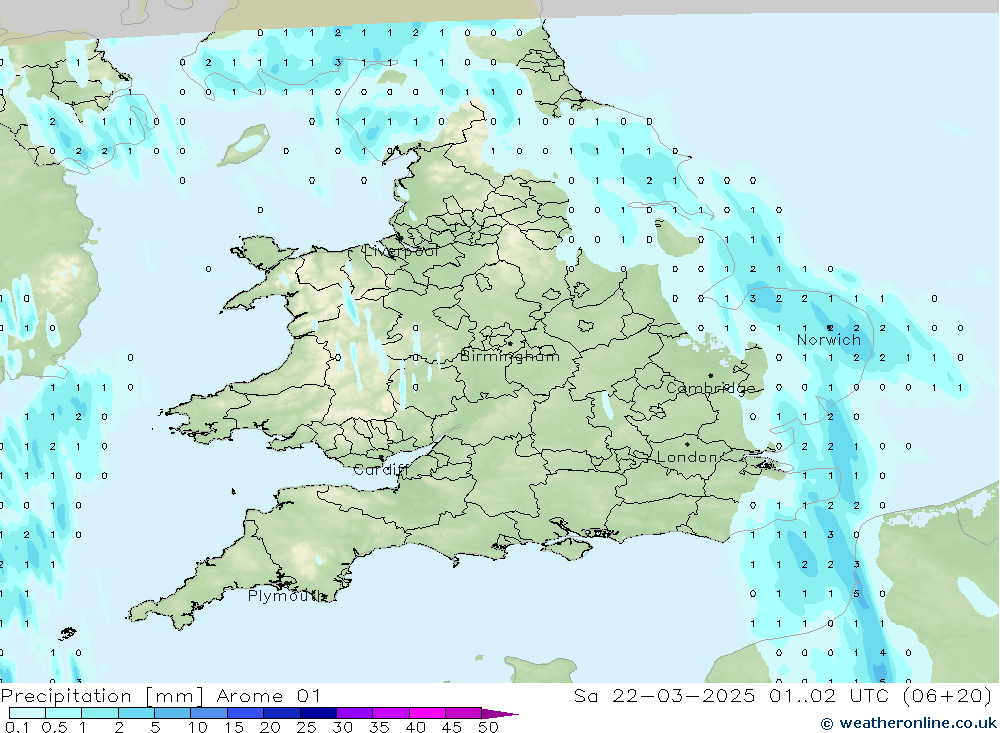Click the Cambridge city label

(710, 389)
